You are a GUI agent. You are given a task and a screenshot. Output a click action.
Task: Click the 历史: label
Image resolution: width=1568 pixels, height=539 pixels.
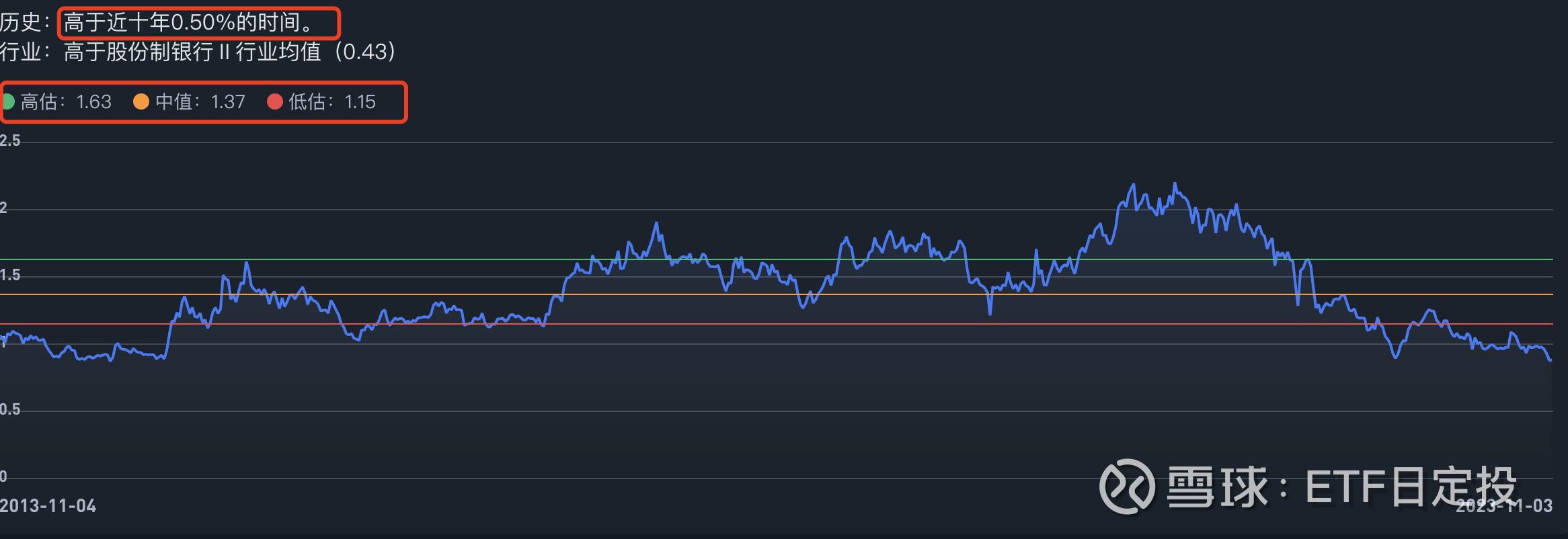point(25,22)
